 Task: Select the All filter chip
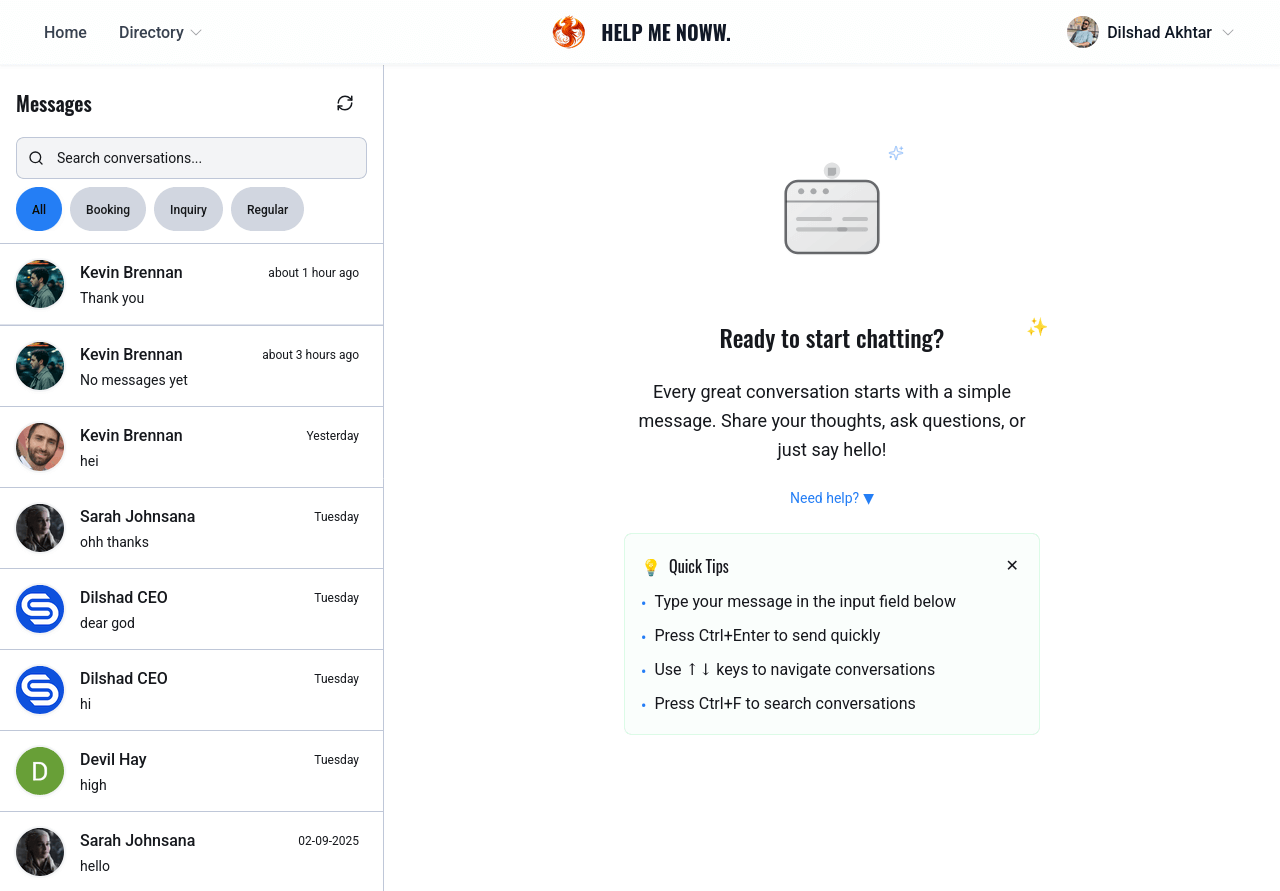click(39, 209)
